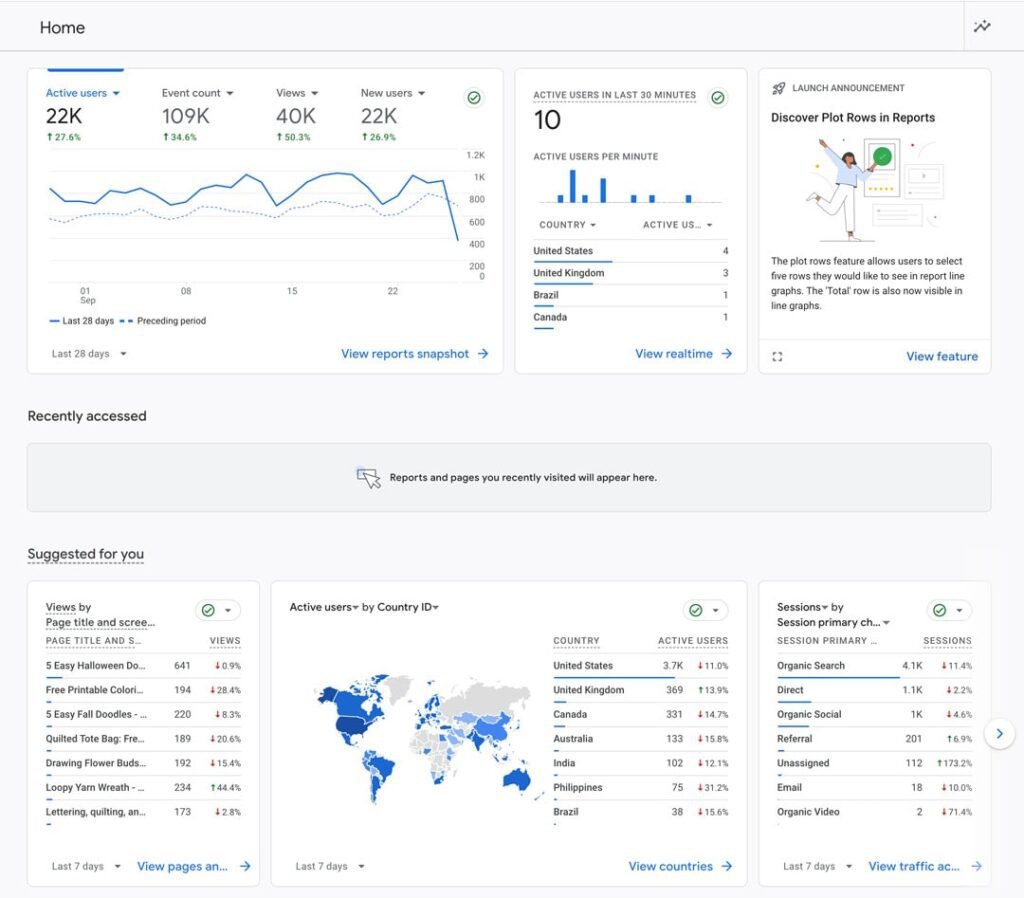Viewport: 1024px width, 898px height.
Task: Open the Insights sparkline icon in header
Action: tap(982, 27)
